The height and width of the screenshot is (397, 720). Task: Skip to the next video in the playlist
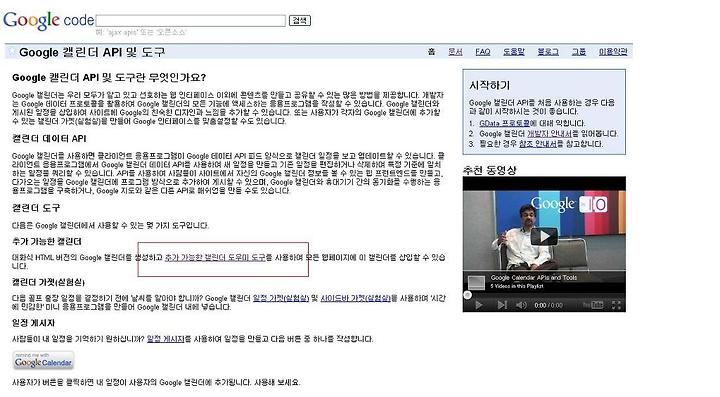[x=502, y=305]
